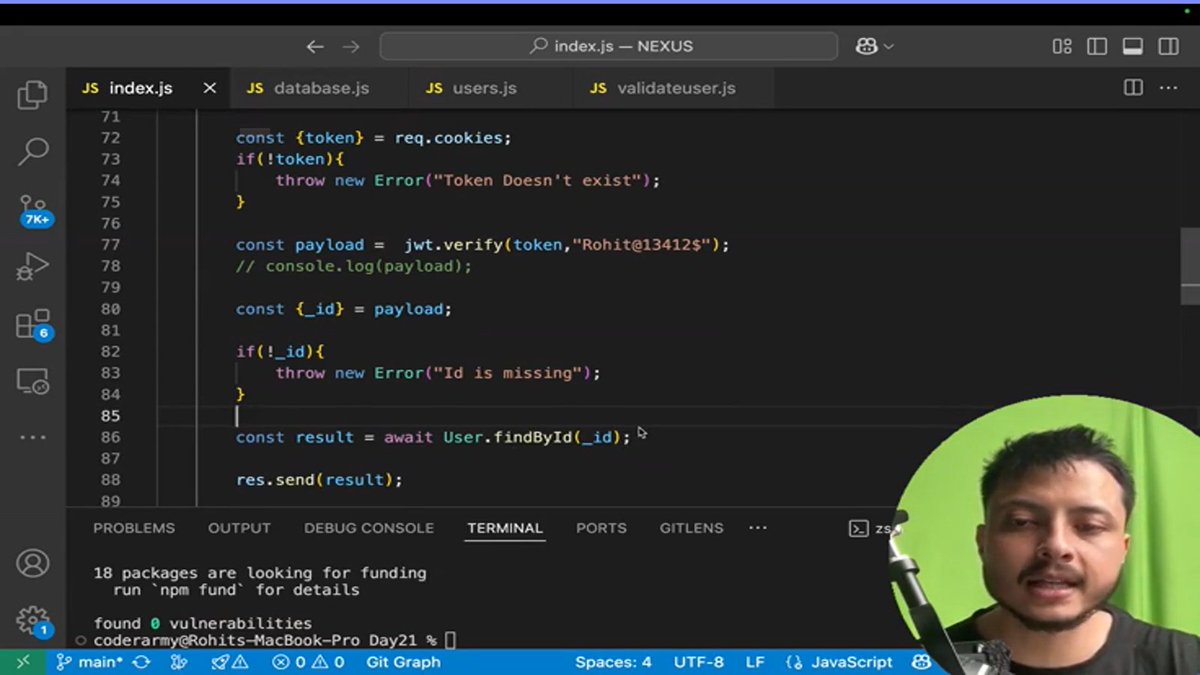The image size is (1200, 675).
Task: Open the Customize Layout control
Action: [1062, 46]
